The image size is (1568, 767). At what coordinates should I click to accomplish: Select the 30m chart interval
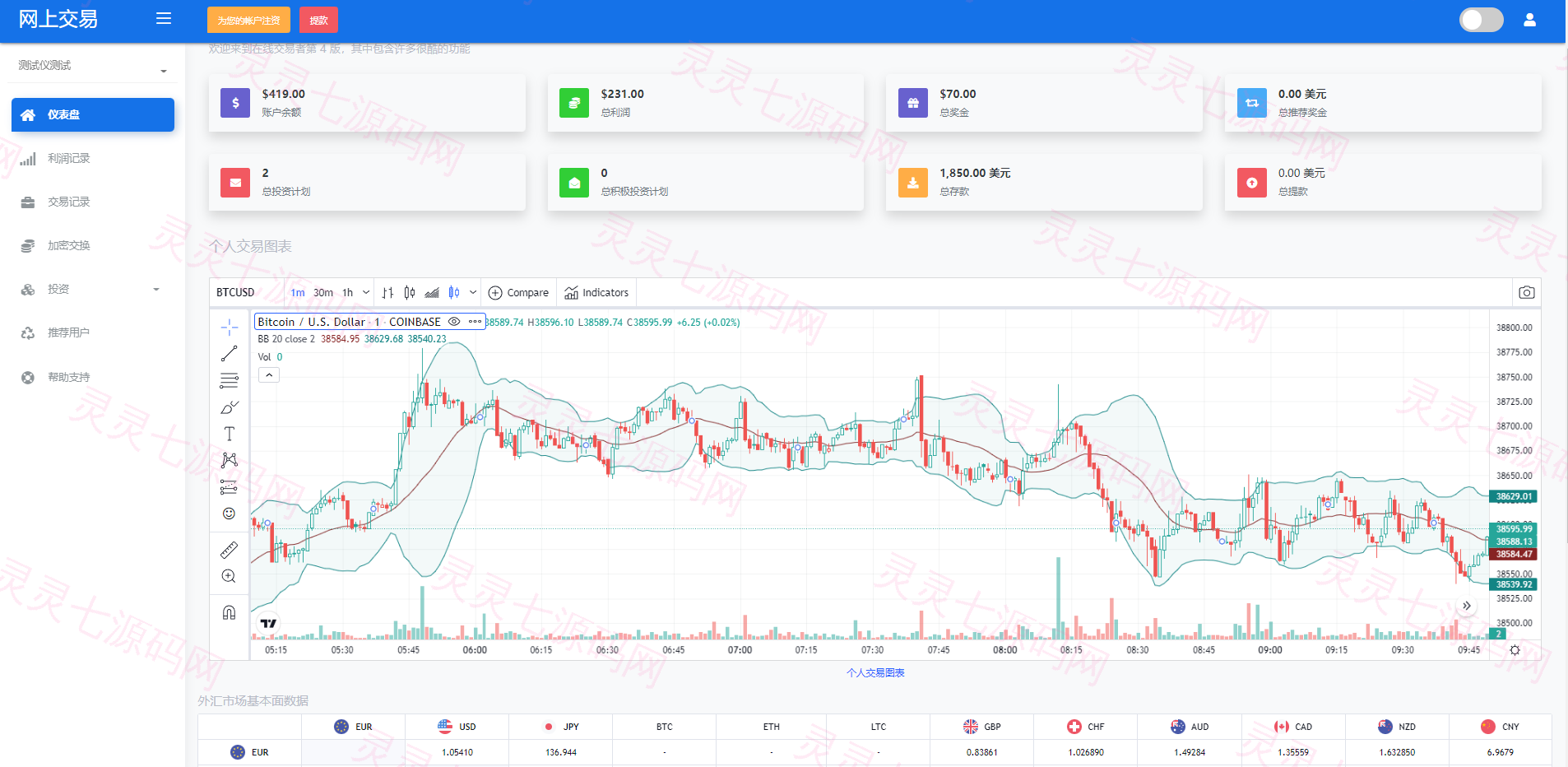click(323, 292)
